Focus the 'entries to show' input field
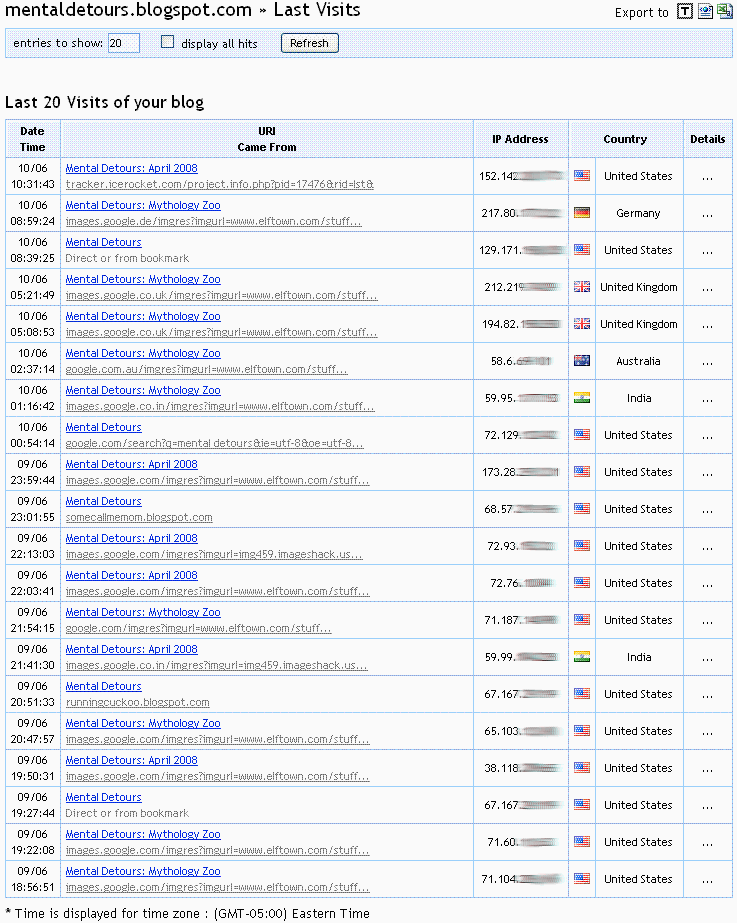Image resolution: width=737 pixels, height=923 pixels. pos(124,43)
